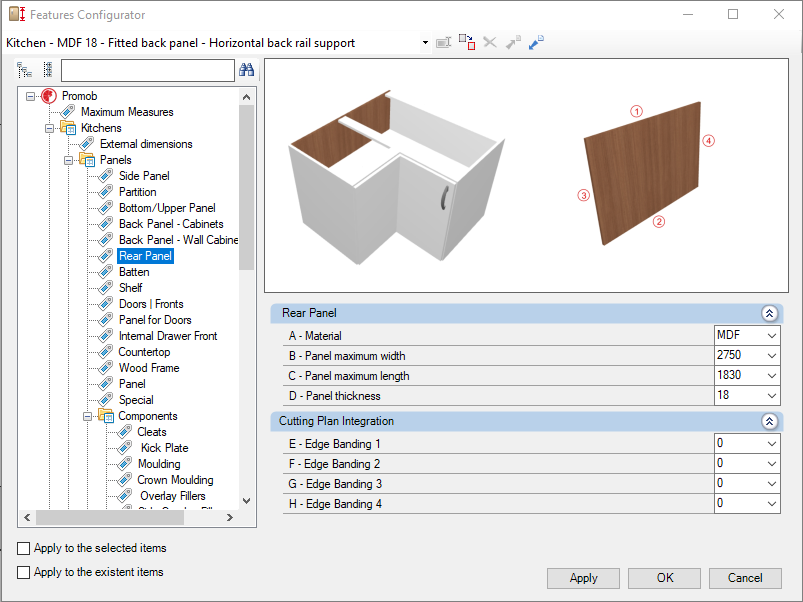Select Kick Plate tree item
The height and width of the screenshot is (602, 803).
pos(164,448)
